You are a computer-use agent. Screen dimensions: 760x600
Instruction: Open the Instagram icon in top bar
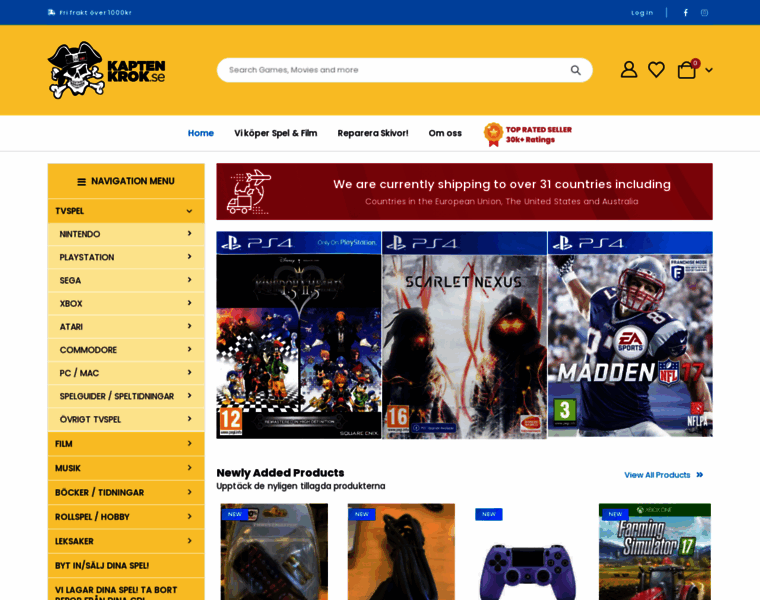pyautogui.click(x=704, y=13)
